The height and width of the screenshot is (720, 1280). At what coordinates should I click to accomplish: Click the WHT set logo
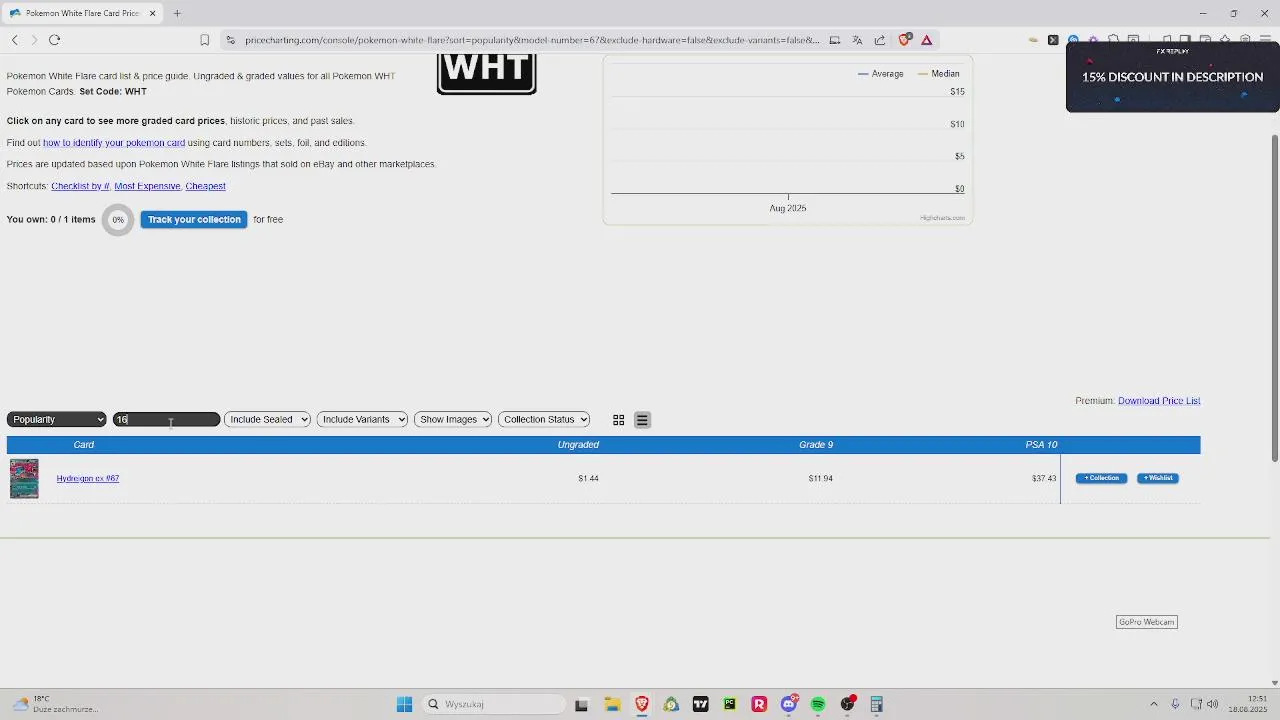487,74
